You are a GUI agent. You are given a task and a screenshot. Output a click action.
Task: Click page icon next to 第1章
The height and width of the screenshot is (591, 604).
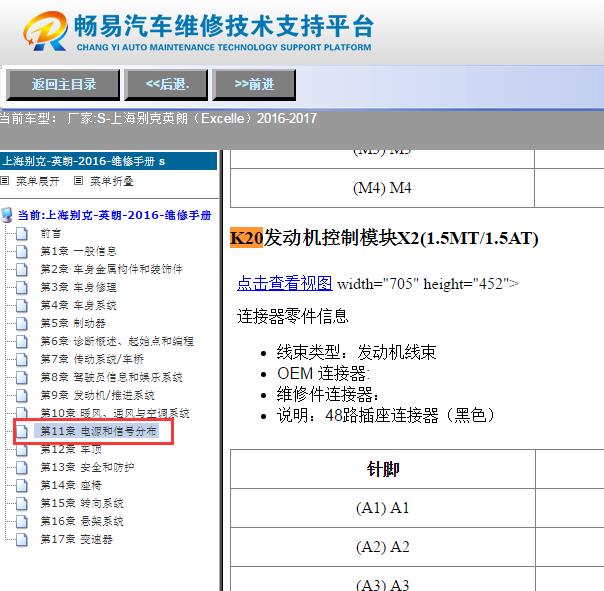tap(22, 251)
